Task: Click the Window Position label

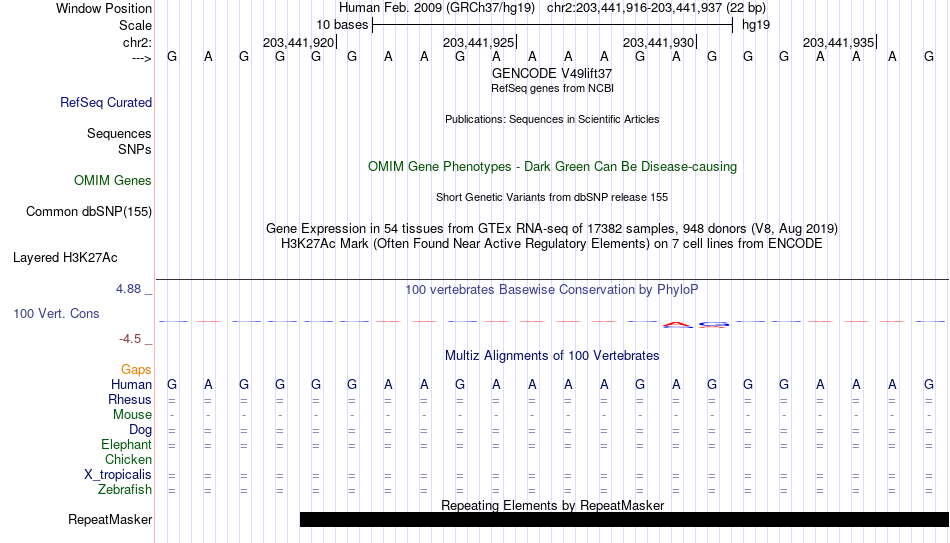Action: (x=104, y=8)
